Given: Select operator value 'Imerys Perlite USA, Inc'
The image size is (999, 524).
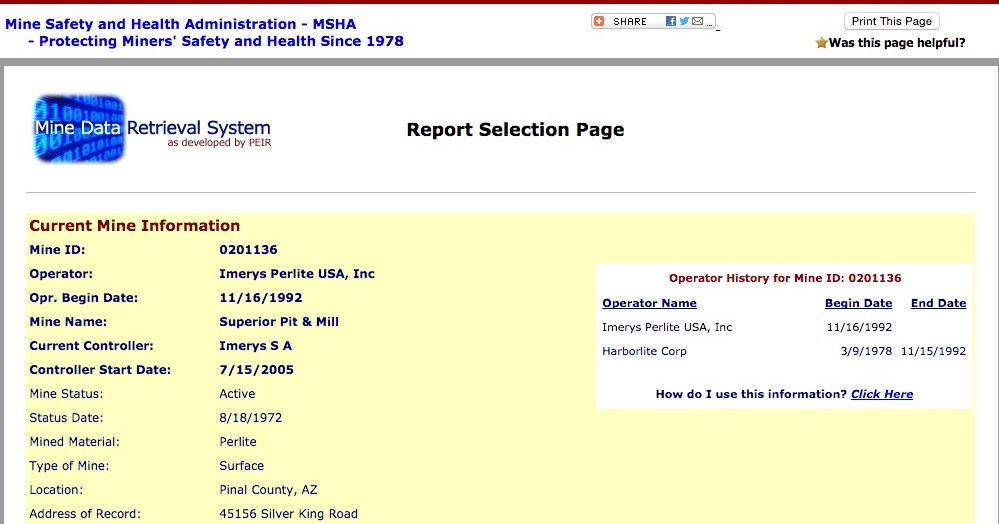Looking at the screenshot, I should point(297,274).
